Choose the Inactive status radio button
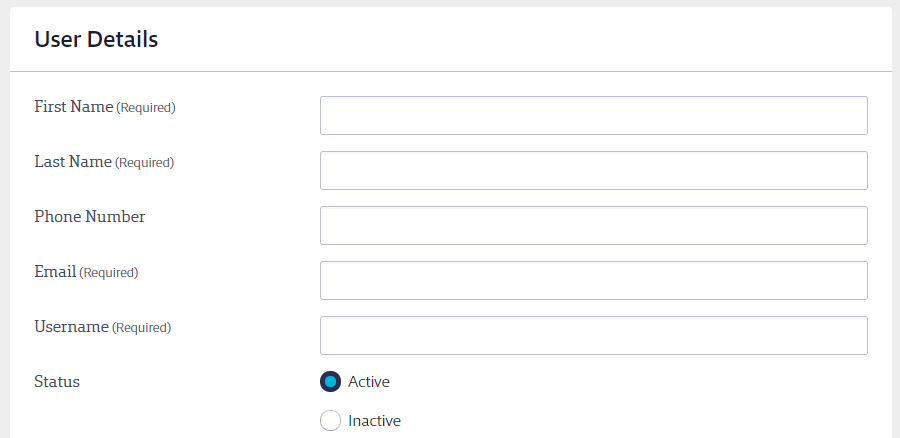This screenshot has width=900, height=438. pos(330,421)
